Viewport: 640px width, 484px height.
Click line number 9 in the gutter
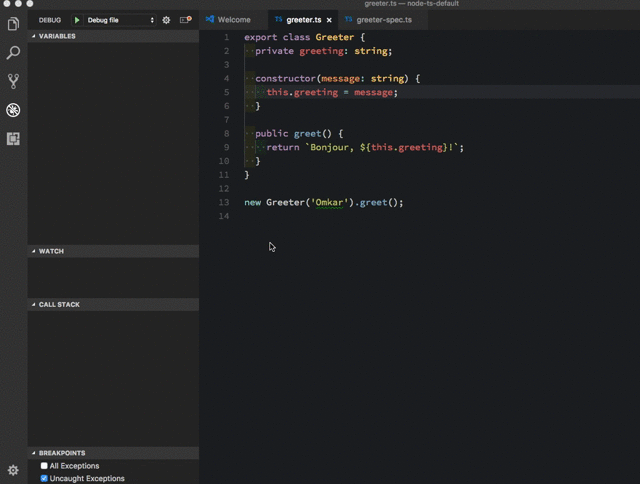[227, 147]
